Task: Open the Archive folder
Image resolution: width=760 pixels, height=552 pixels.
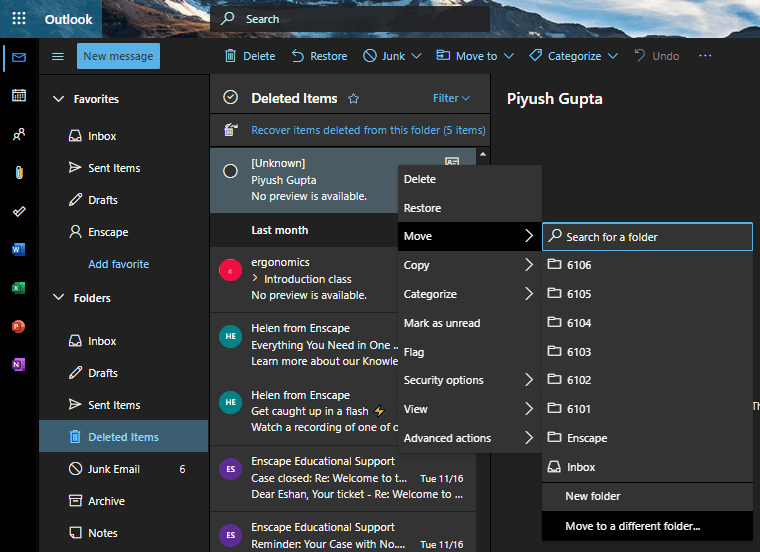Action: tap(124, 501)
